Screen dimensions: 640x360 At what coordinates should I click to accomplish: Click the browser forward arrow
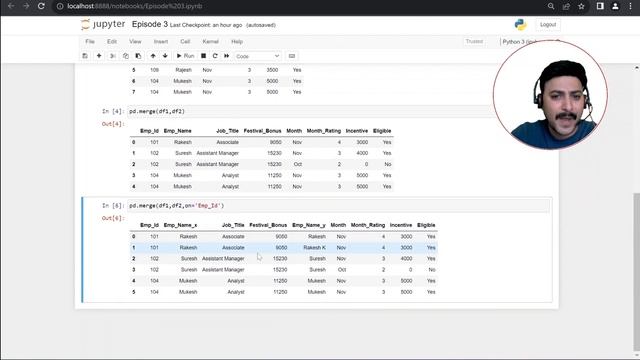click(x=26, y=6)
